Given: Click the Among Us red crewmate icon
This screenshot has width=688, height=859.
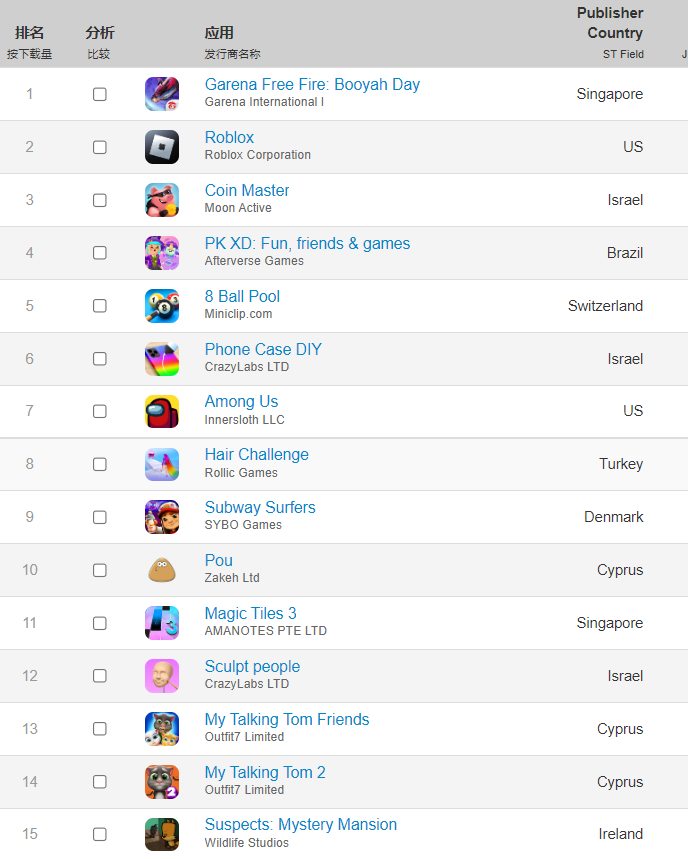Looking at the screenshot, I should (162, 411).
